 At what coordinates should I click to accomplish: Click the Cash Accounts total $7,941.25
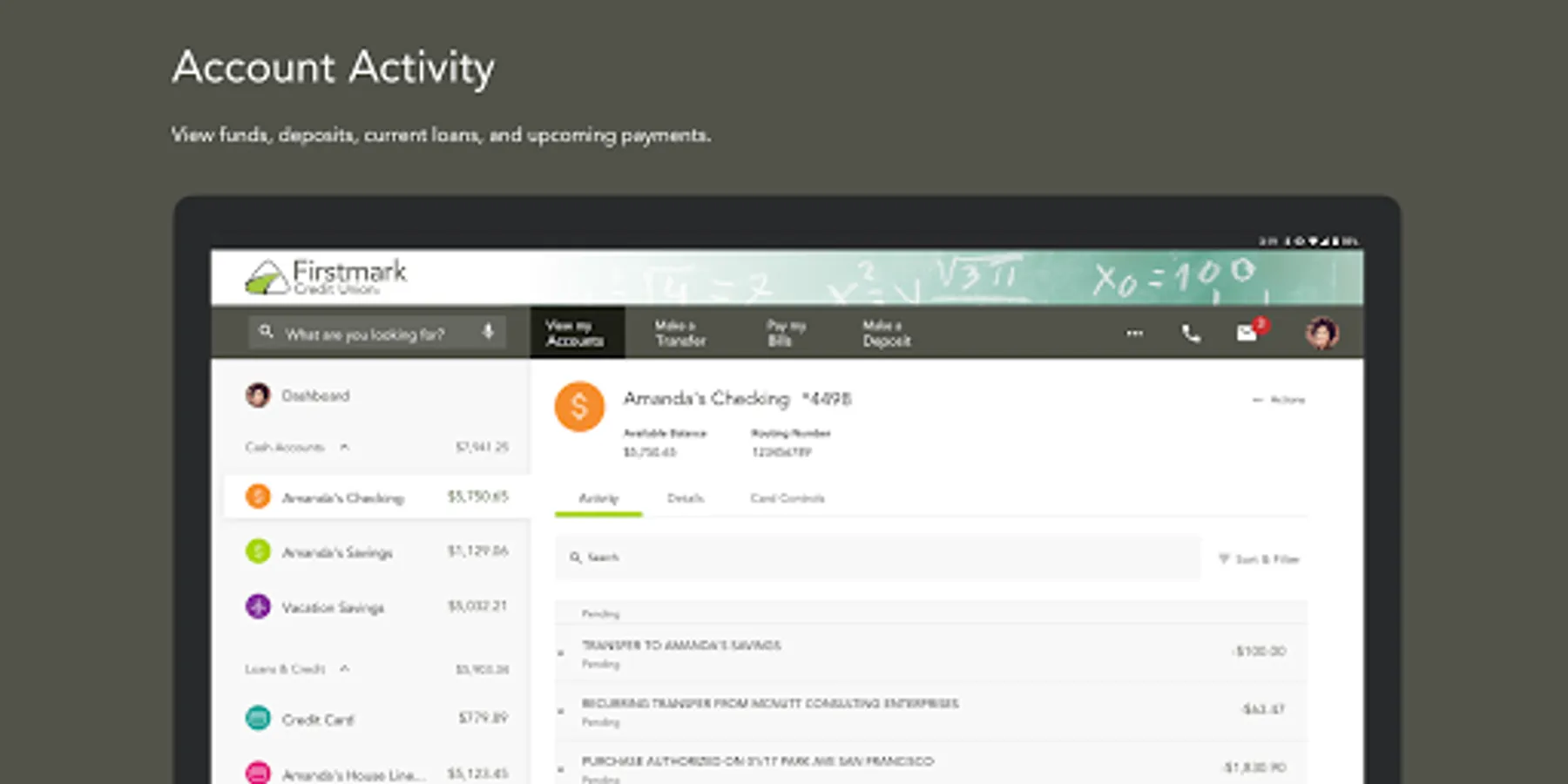(x=482, y=447)
